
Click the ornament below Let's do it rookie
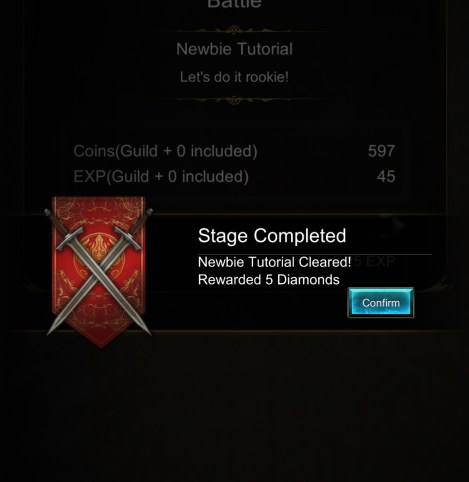tap(234, 99)
